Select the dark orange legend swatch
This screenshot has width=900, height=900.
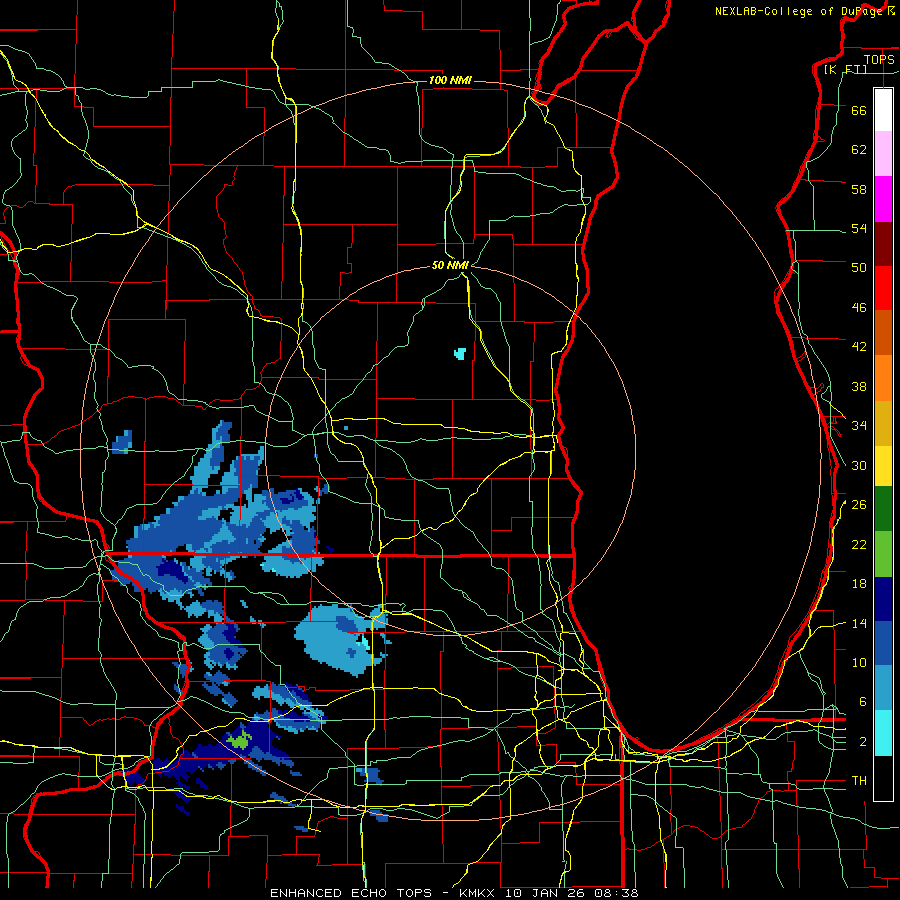click(x=883, y=332)
